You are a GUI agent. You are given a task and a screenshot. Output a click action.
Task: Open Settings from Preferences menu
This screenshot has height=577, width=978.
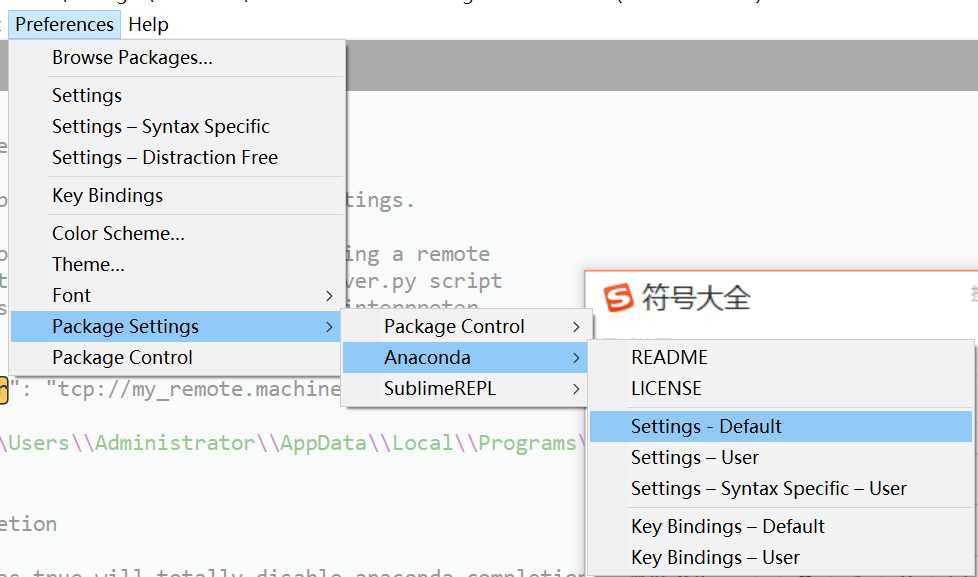pyautogui.click(x=177, y=95)
